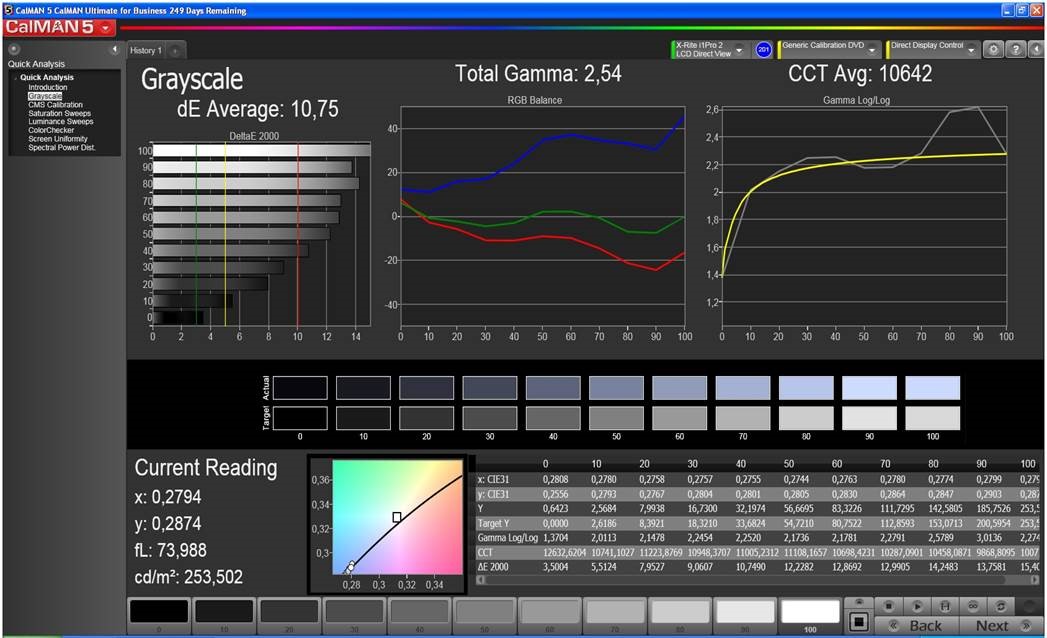Open the ColorChecker page
Screen dimensions: 1047x638
[x=51, y=130]
